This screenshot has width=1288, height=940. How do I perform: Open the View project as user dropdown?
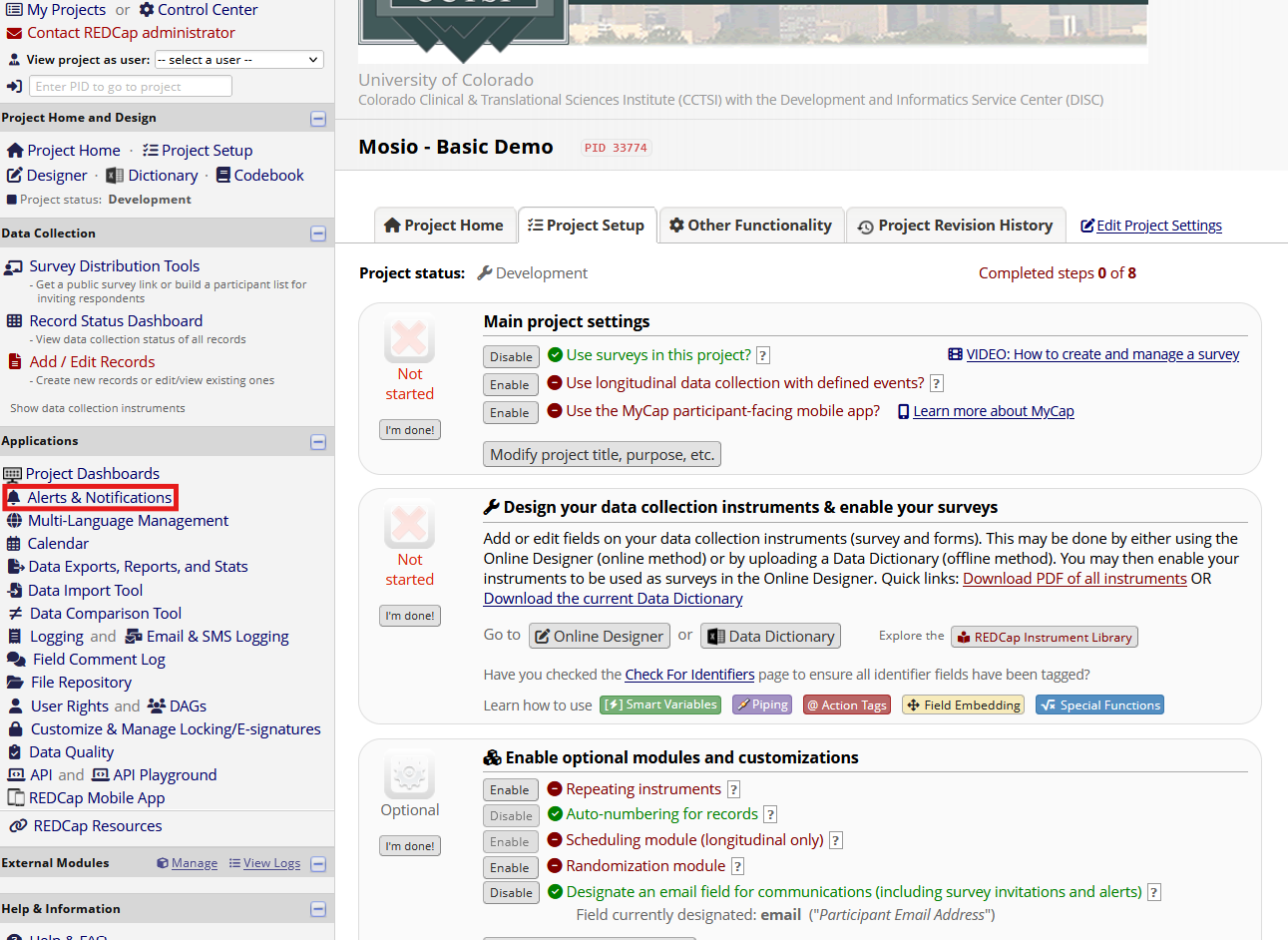coord(238,60)
